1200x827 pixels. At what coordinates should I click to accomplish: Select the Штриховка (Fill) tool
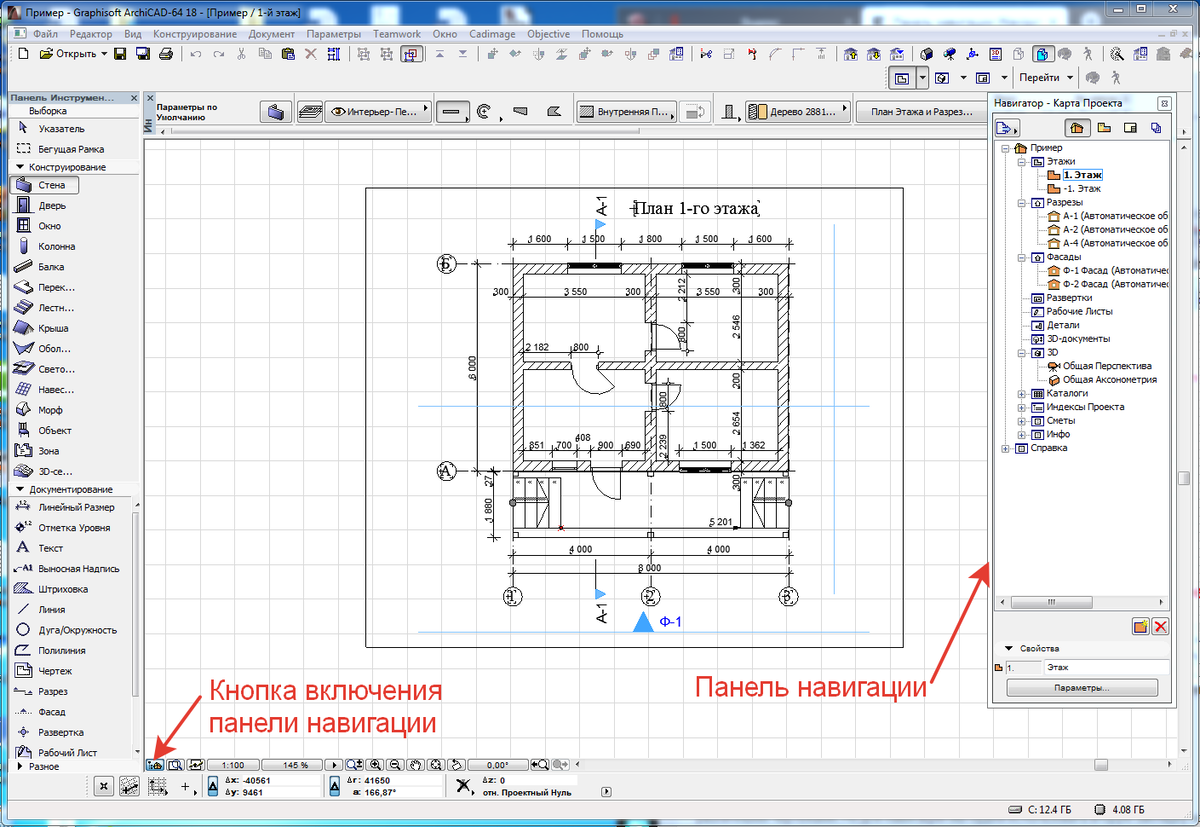click(x=52, y=589)
